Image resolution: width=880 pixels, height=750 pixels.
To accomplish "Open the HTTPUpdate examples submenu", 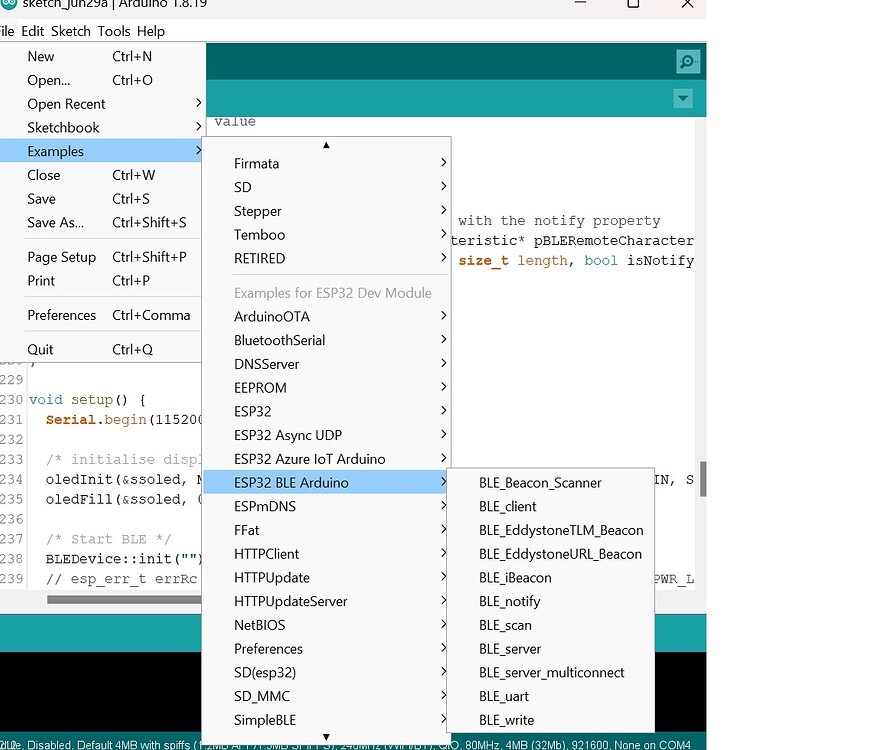I will coord(326,578).
